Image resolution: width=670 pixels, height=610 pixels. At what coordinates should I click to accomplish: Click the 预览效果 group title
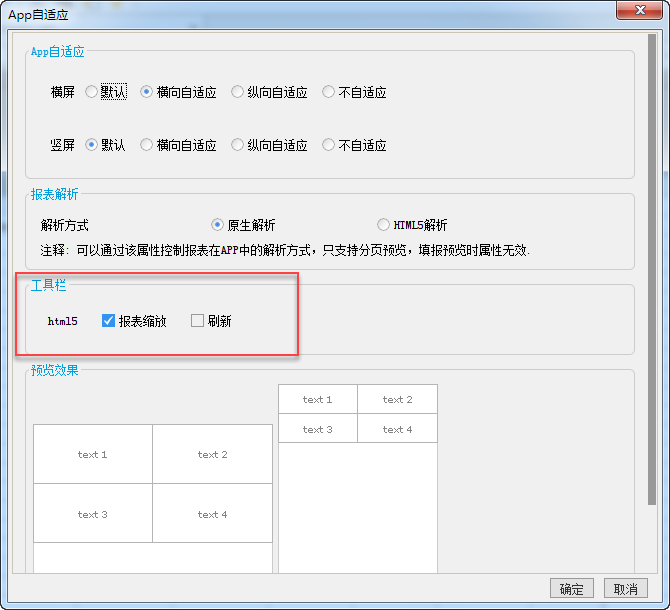[x=55, y=370]
